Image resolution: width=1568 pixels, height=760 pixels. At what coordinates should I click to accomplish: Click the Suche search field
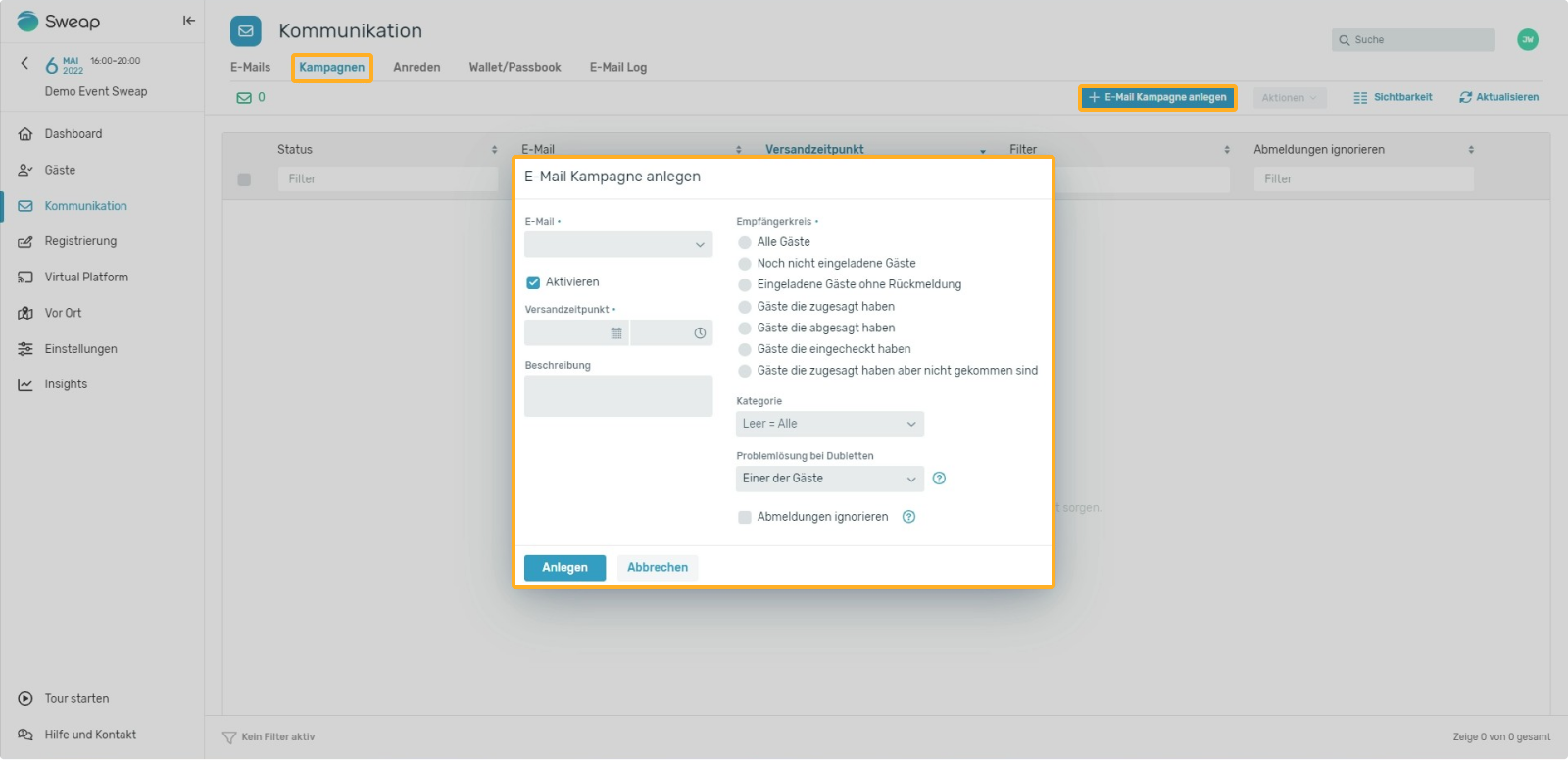coord(1413,40)
